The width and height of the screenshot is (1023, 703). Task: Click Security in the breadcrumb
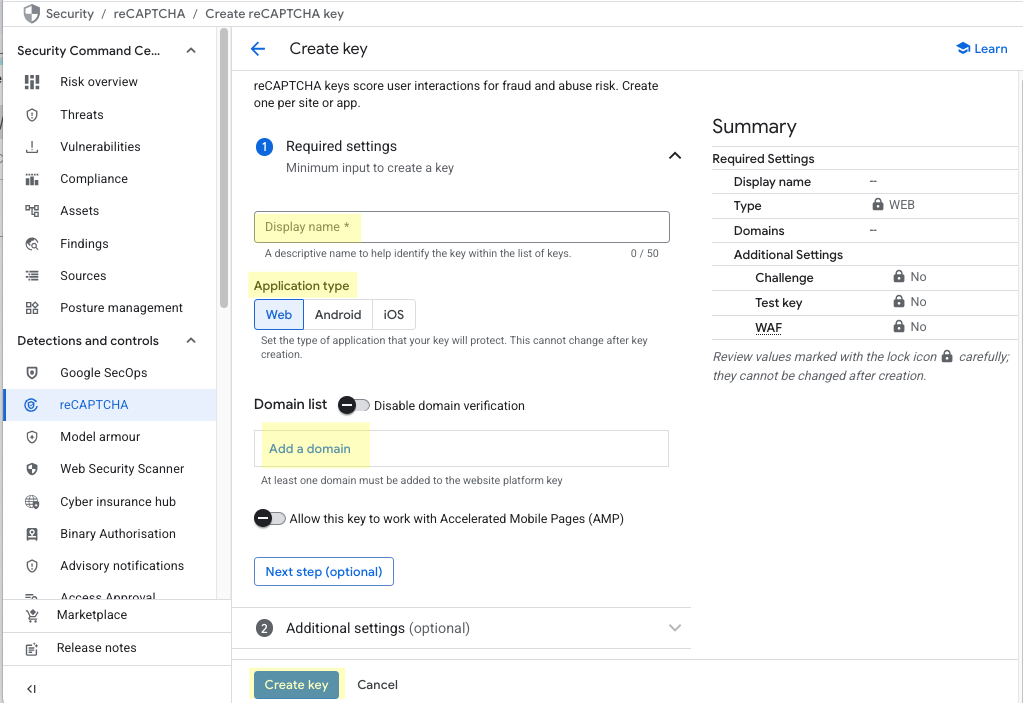point(70,14)
